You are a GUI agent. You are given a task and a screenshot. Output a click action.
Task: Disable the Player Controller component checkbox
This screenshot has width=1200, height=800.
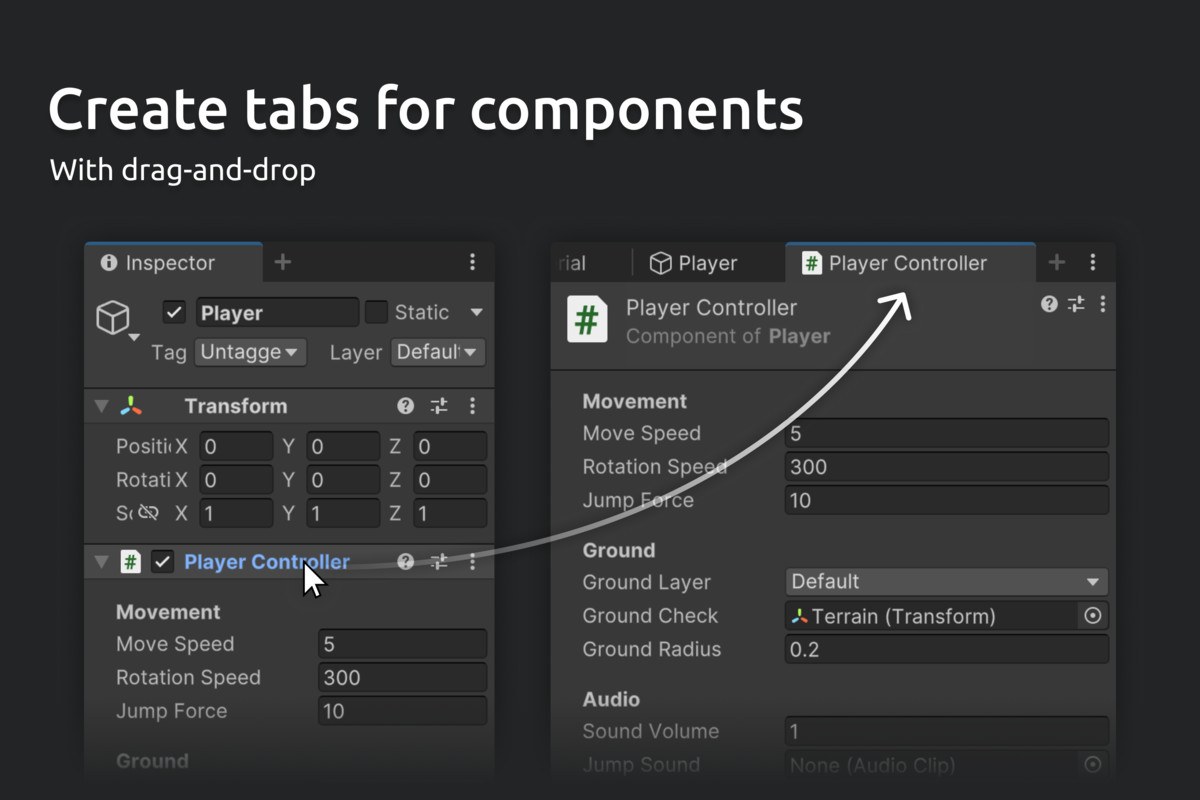click(x=162, y=562)
